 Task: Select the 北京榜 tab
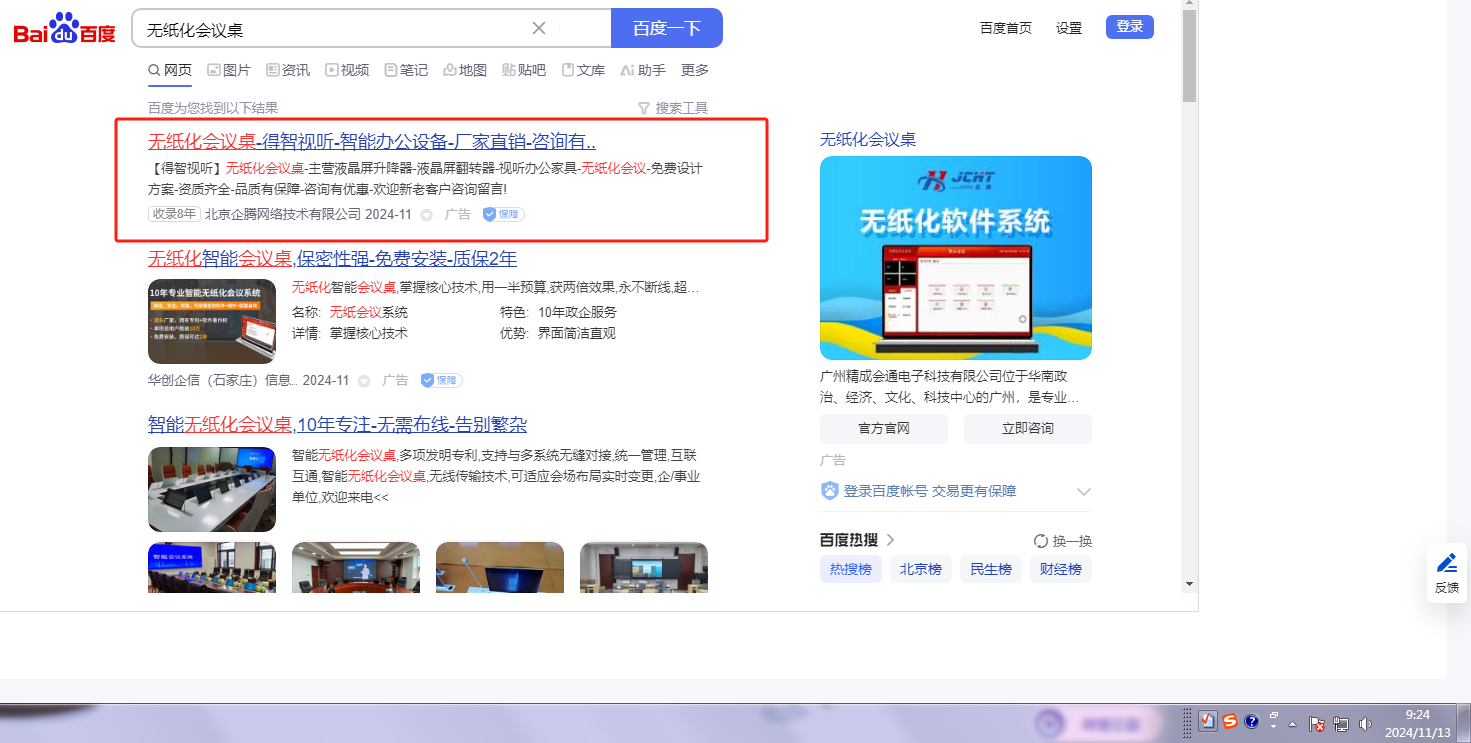[921, 569]
